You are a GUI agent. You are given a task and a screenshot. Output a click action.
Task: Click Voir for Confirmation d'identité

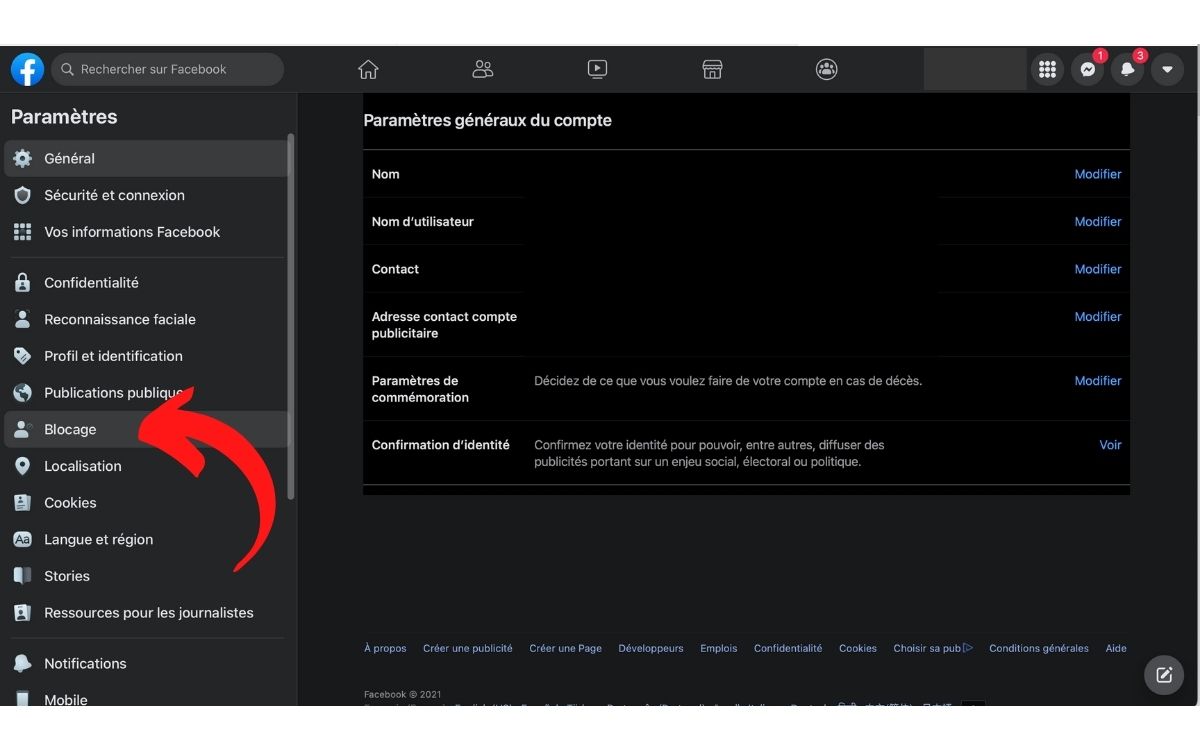coord(1110,445)
